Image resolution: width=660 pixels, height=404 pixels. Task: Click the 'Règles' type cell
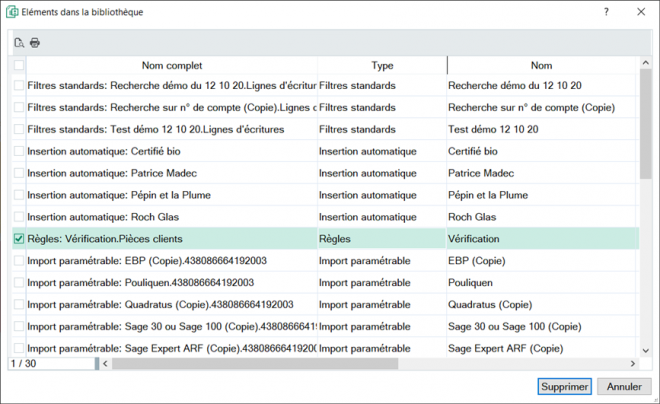tap(382, 239)
